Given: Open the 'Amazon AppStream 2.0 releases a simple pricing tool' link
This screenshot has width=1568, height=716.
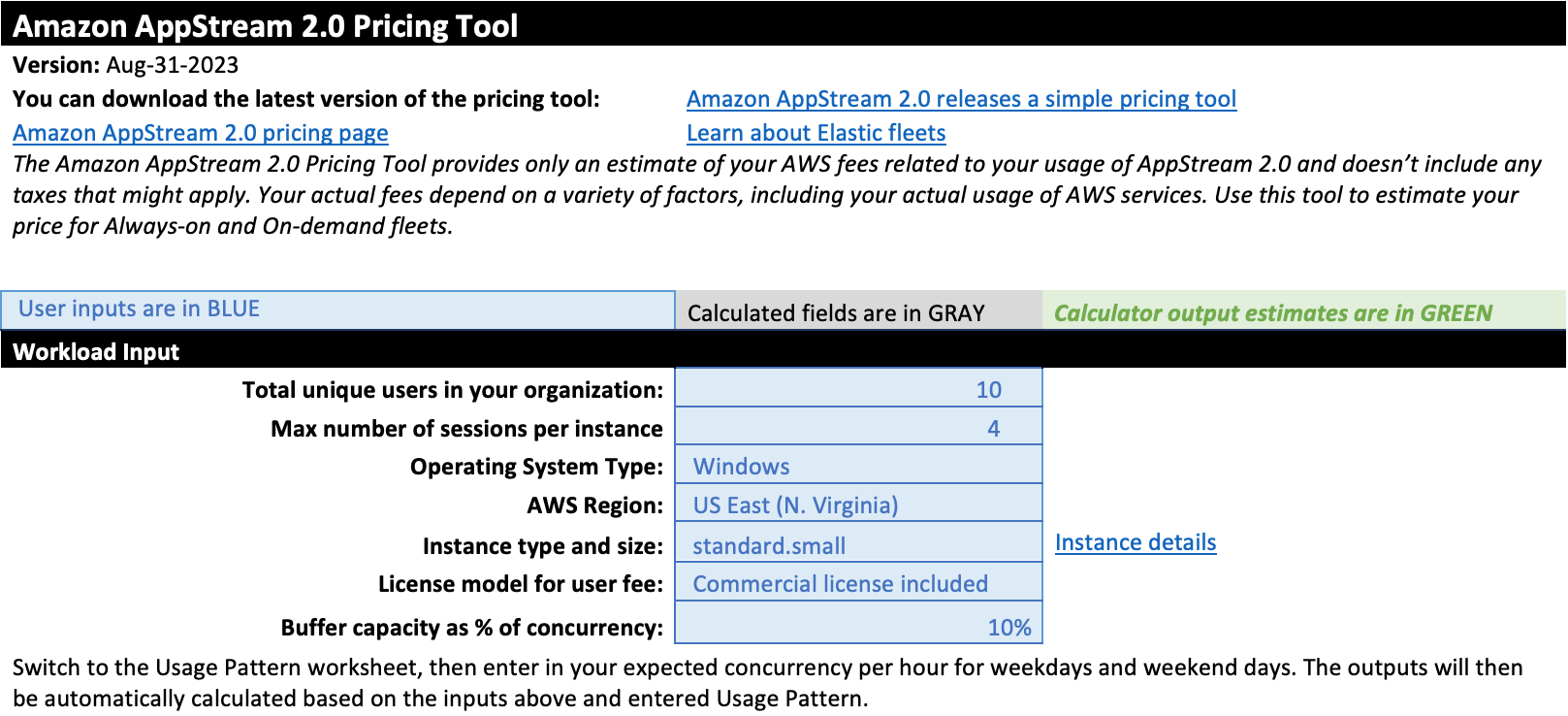Looking at the screenshot, I should (961, 99).
